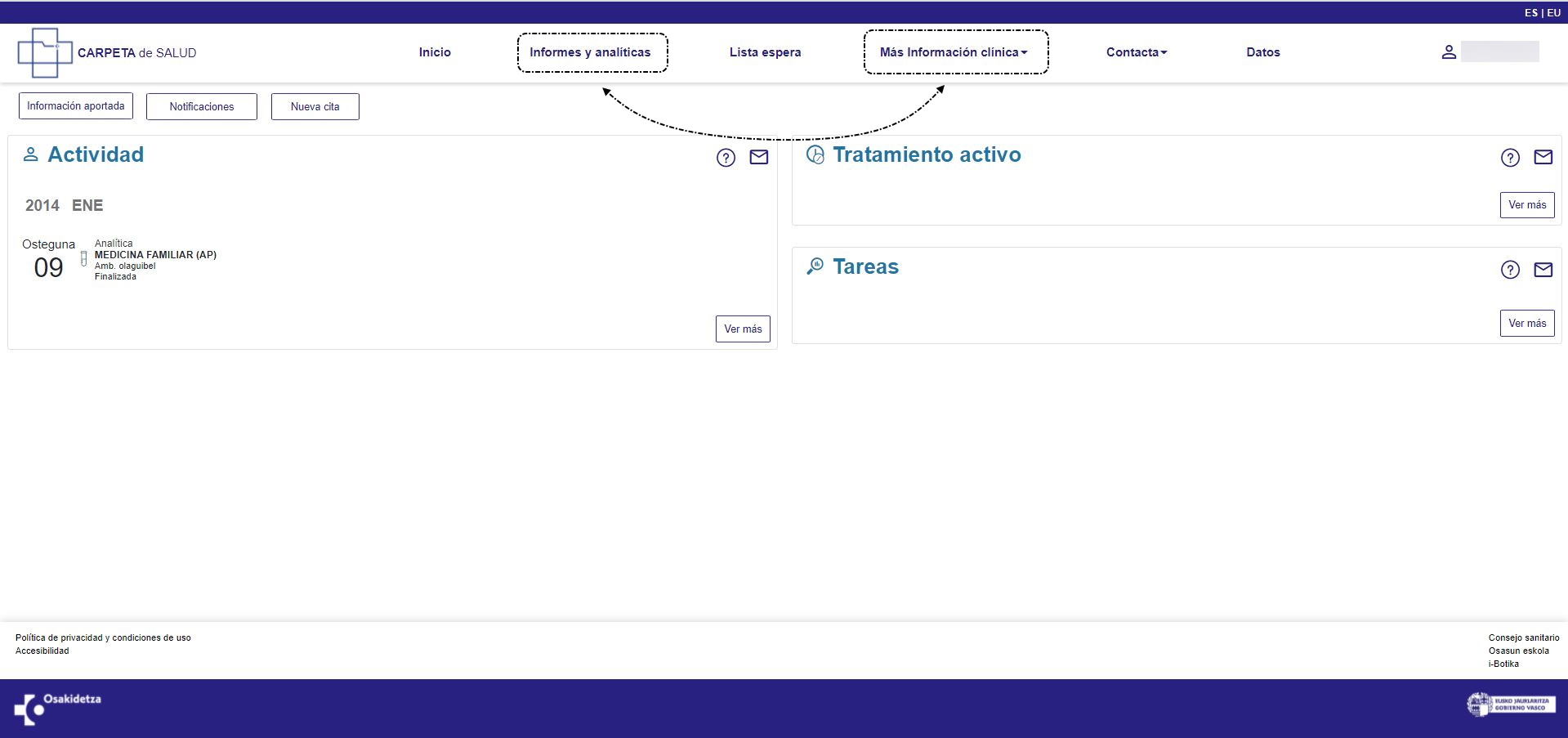1568x738 pixels.
Task: Open i-Botika link
Action: click(1503, 664)
